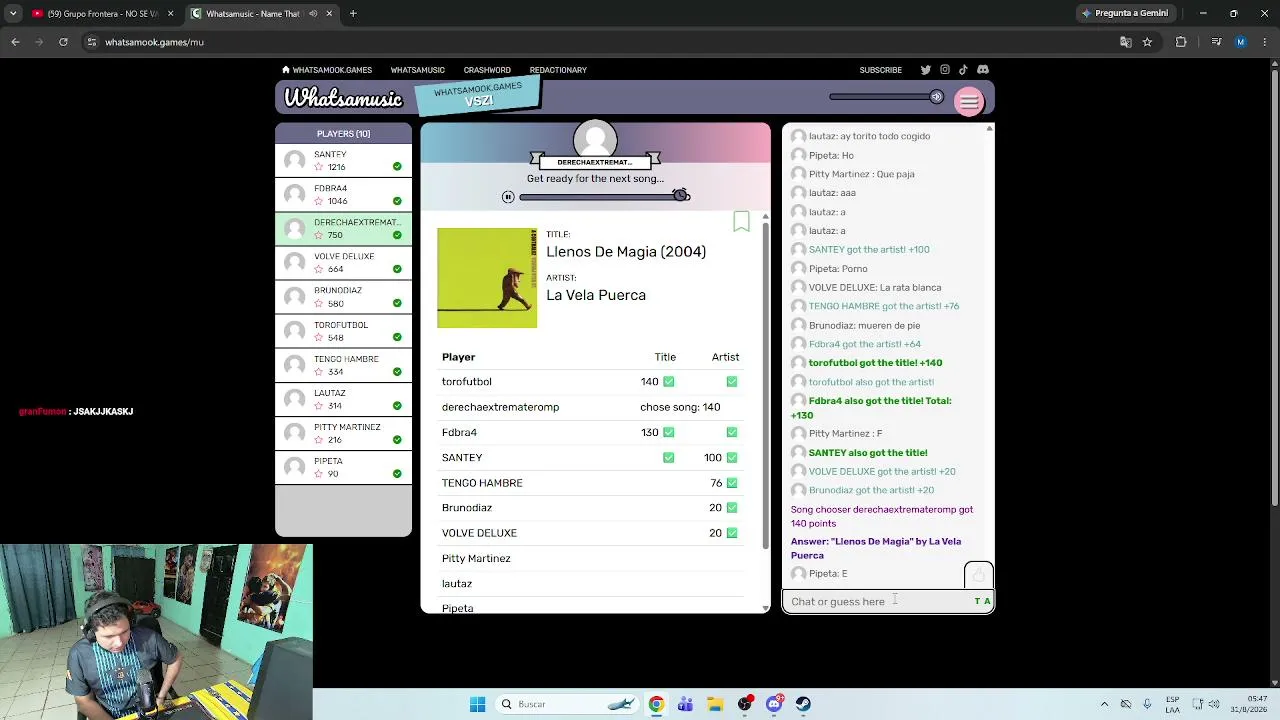Open Discord in the taskbar
This screenshot has width=1280, height=720.
pyautogui.click(x=774, y=704)
